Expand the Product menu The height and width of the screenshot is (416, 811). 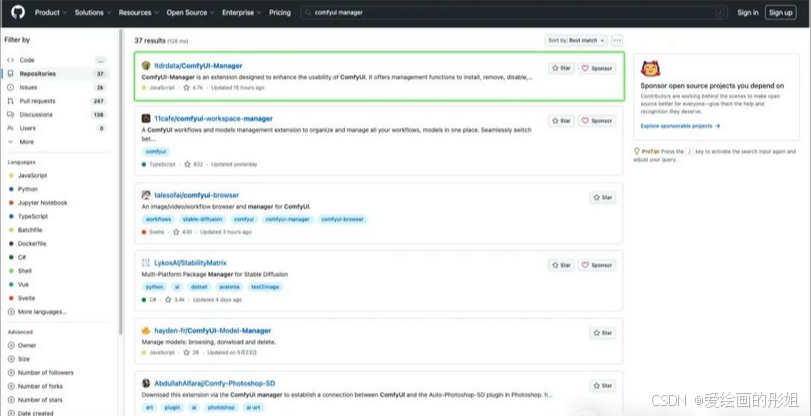click(51, 12)
